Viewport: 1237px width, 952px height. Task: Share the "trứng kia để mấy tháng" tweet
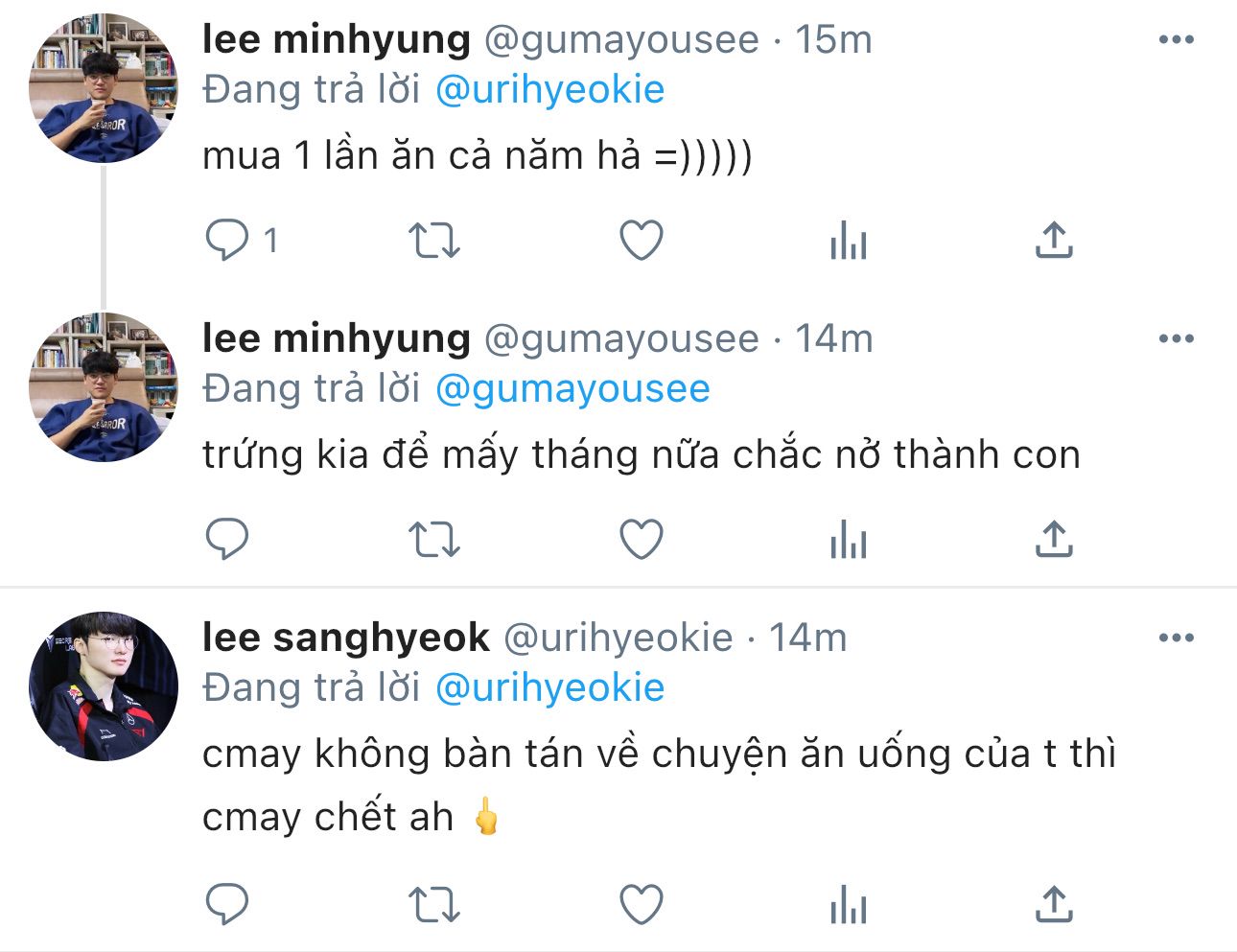[1054, 540]
